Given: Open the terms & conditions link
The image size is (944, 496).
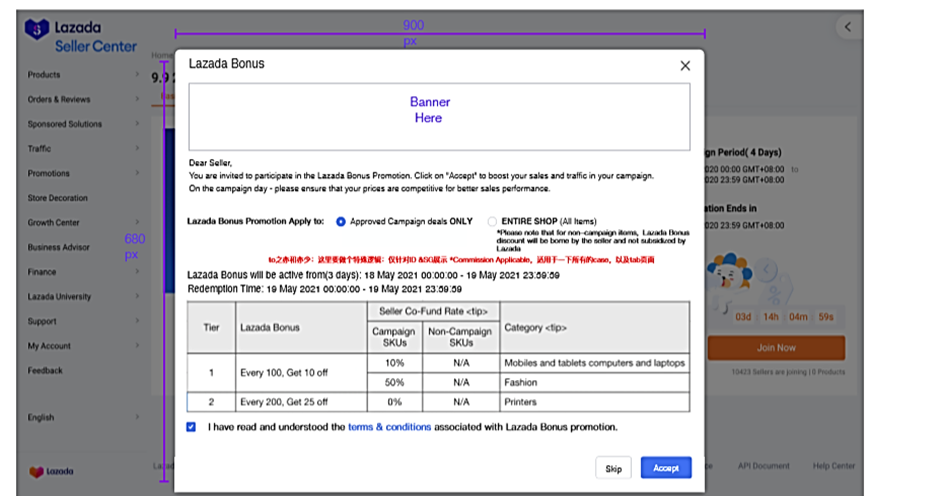Looking at the screenshot, I should (x=389, y=427).
